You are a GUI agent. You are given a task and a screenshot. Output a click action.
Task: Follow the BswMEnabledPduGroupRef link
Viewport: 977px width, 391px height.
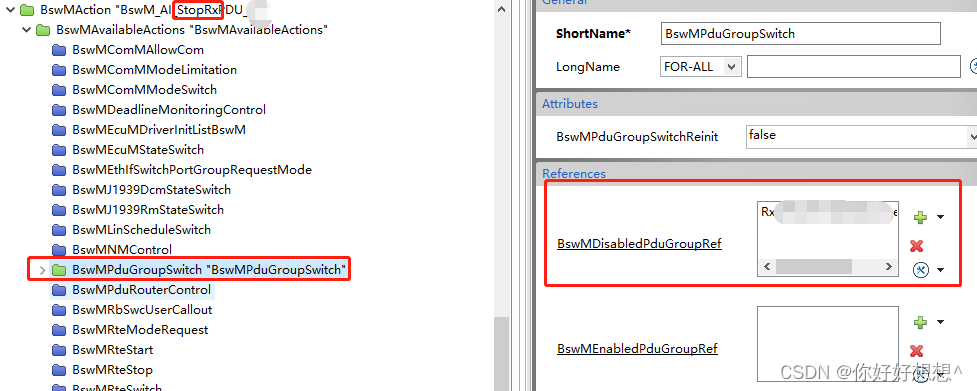tap(637, 349)
